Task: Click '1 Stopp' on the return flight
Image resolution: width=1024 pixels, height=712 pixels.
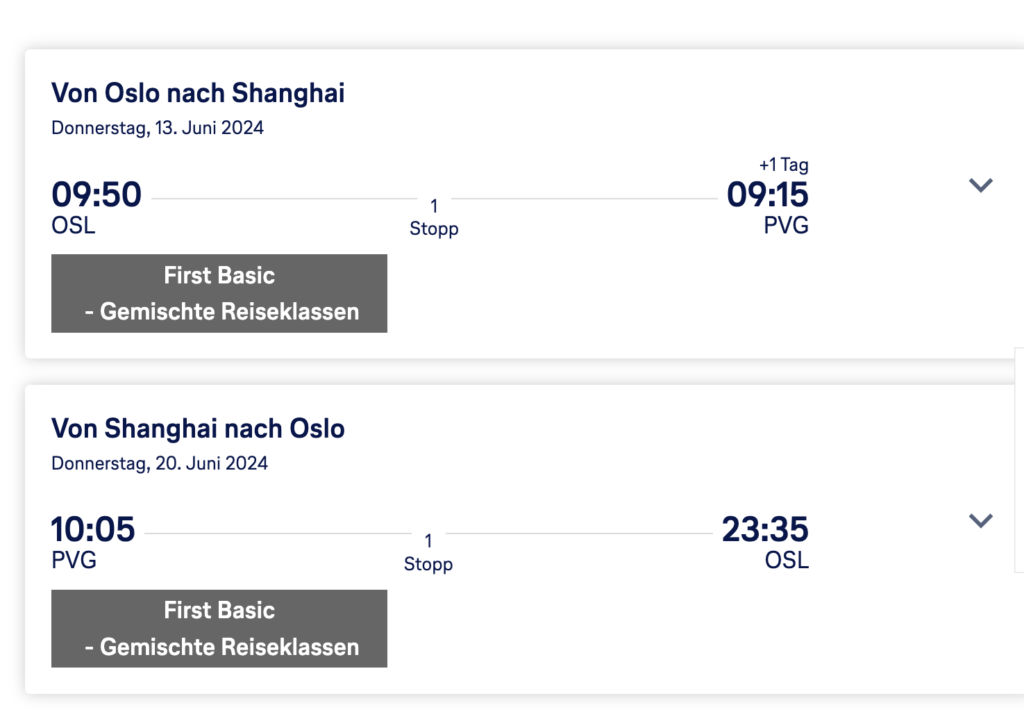Action: click(428, 553)
